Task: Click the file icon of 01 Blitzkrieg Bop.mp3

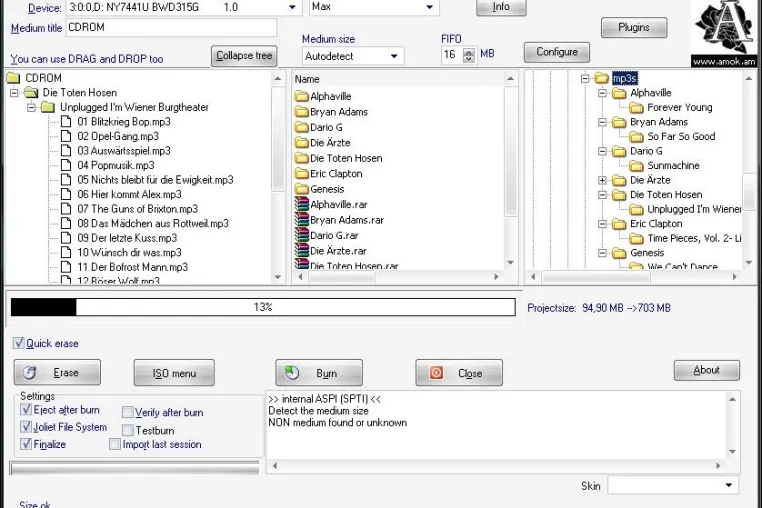Action: point(66,122)
